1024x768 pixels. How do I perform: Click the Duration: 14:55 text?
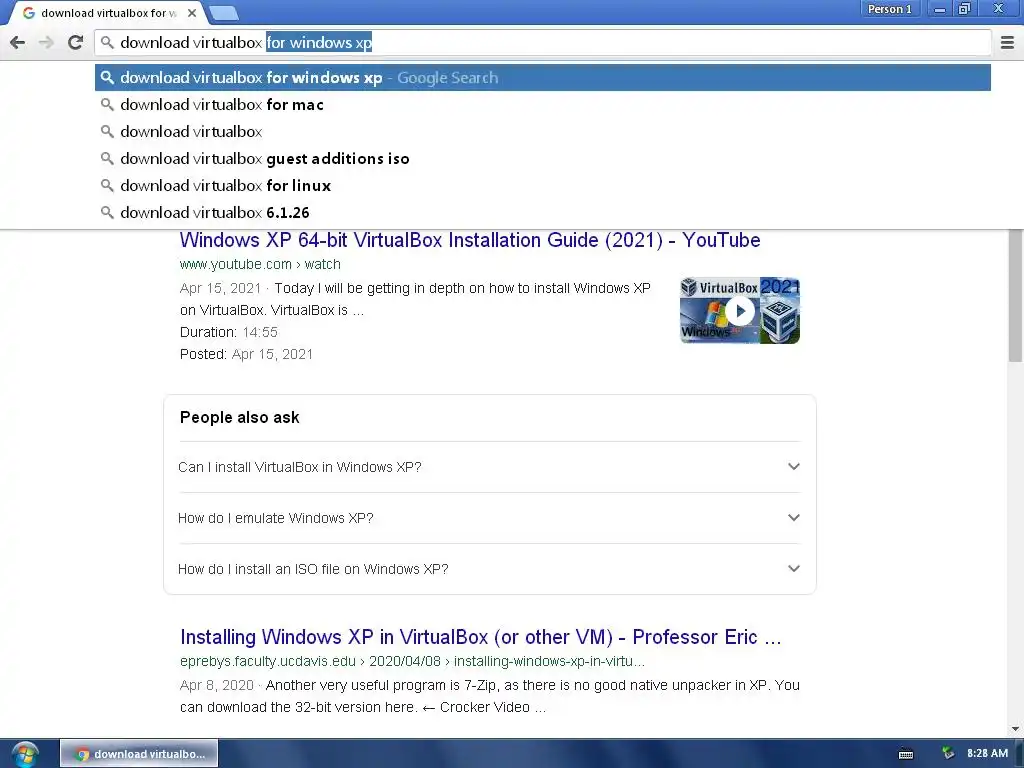click(229, 332)
